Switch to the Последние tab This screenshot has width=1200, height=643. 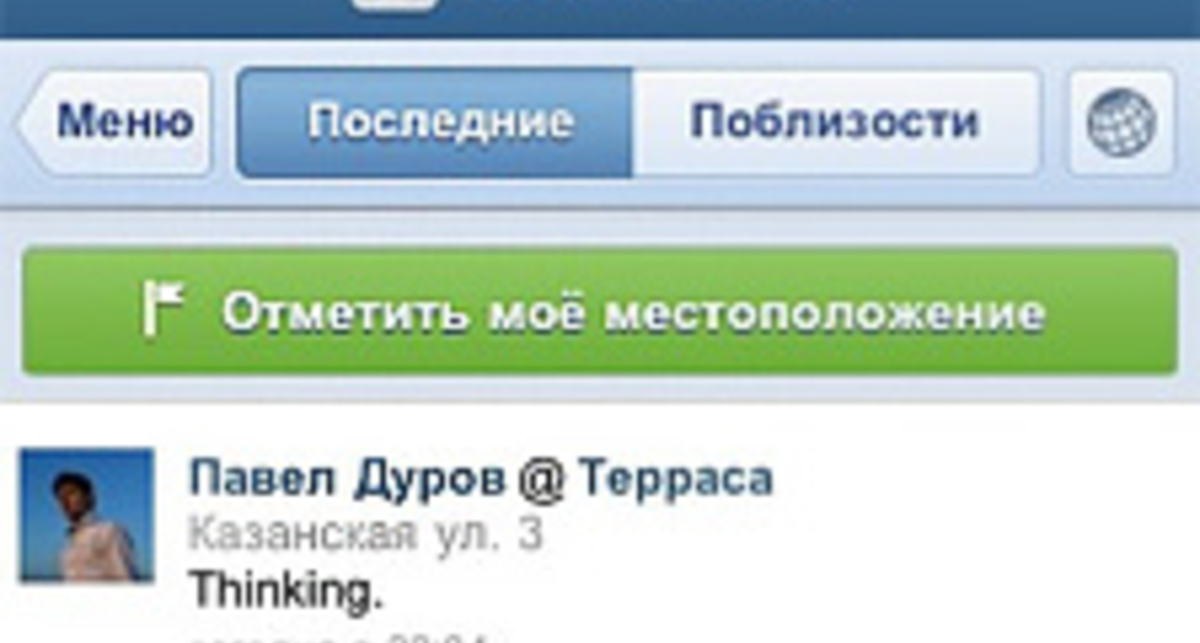pos(435,123)
